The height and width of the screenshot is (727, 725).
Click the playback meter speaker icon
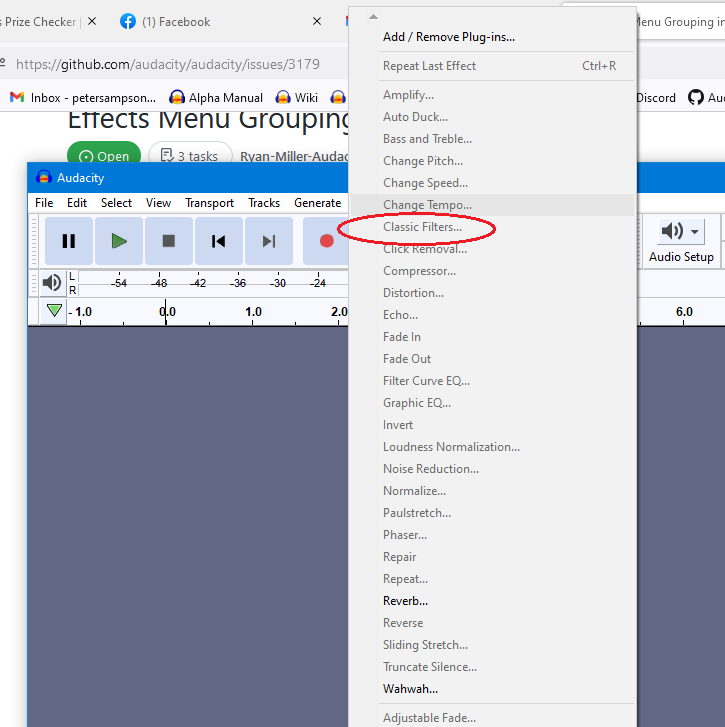51,282
